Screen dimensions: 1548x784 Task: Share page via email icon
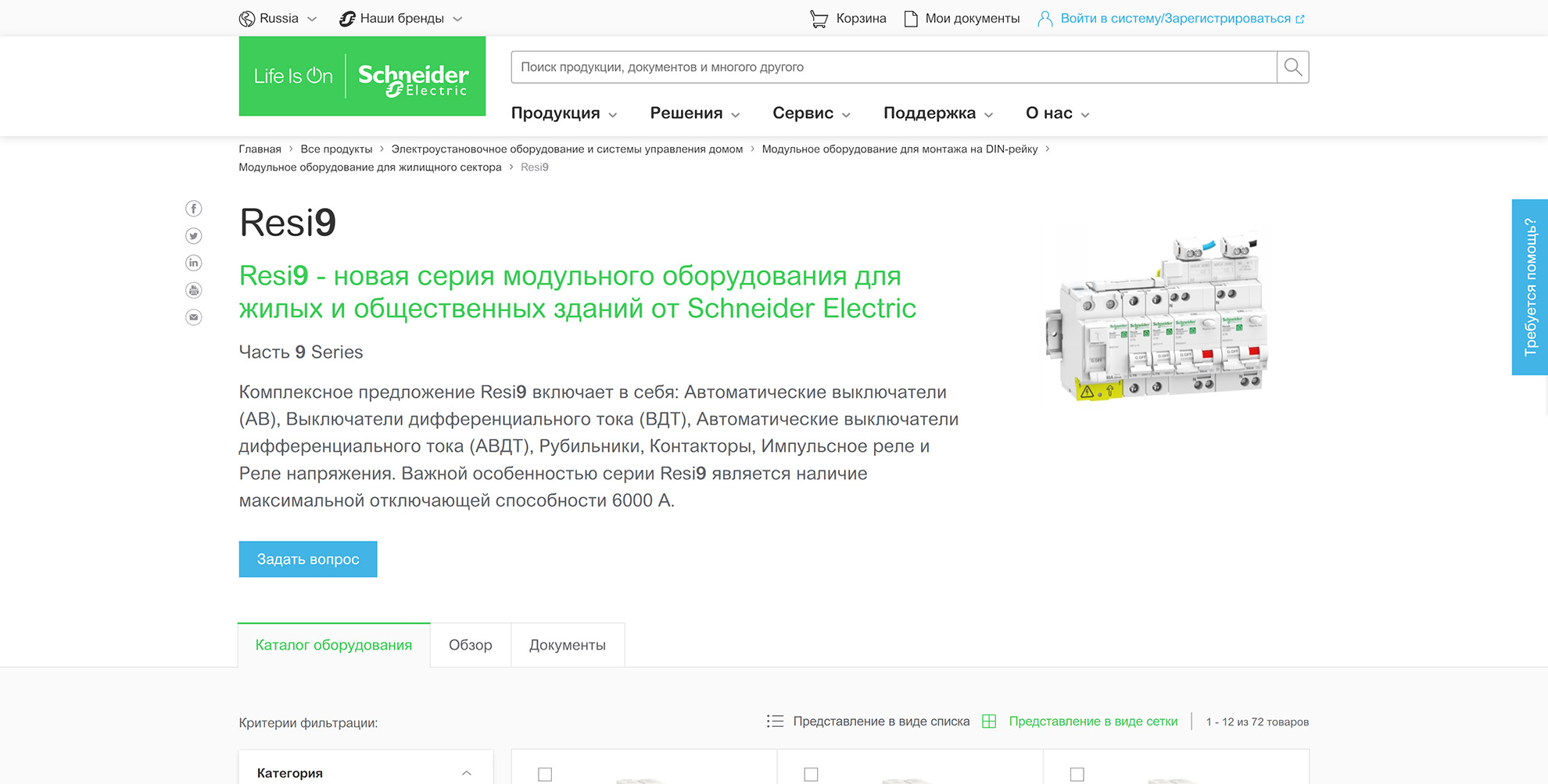(194, 317)
